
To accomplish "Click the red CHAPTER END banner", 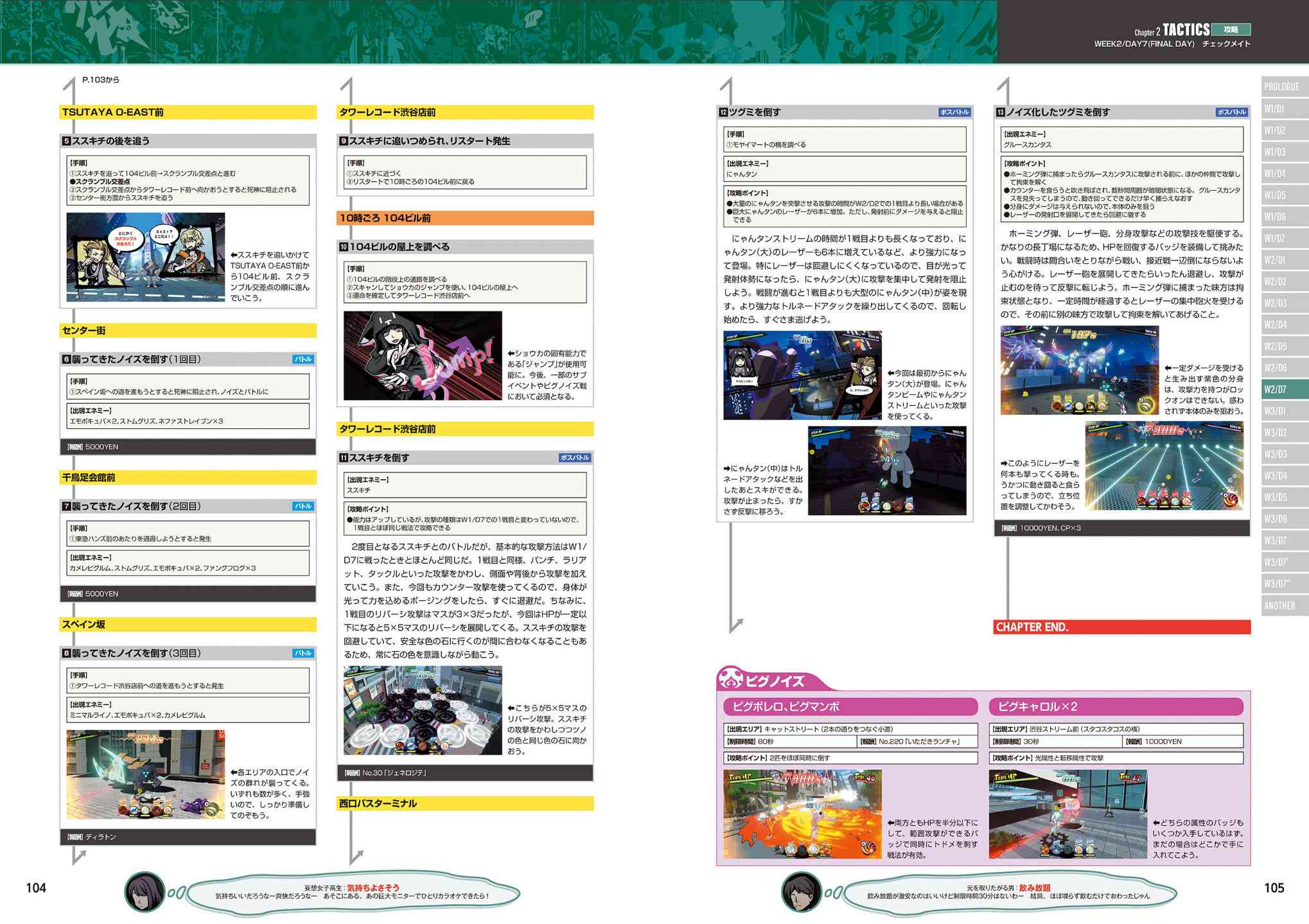I will tap(1121, 627).
